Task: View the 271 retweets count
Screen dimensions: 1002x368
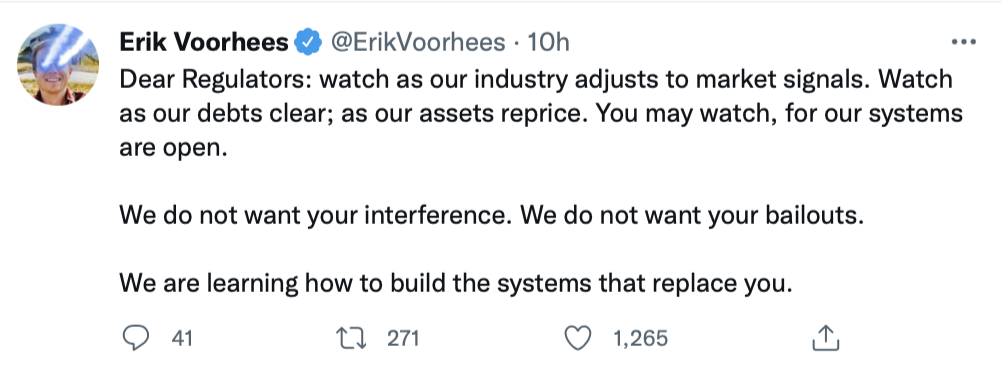Action: coord(403,338)
